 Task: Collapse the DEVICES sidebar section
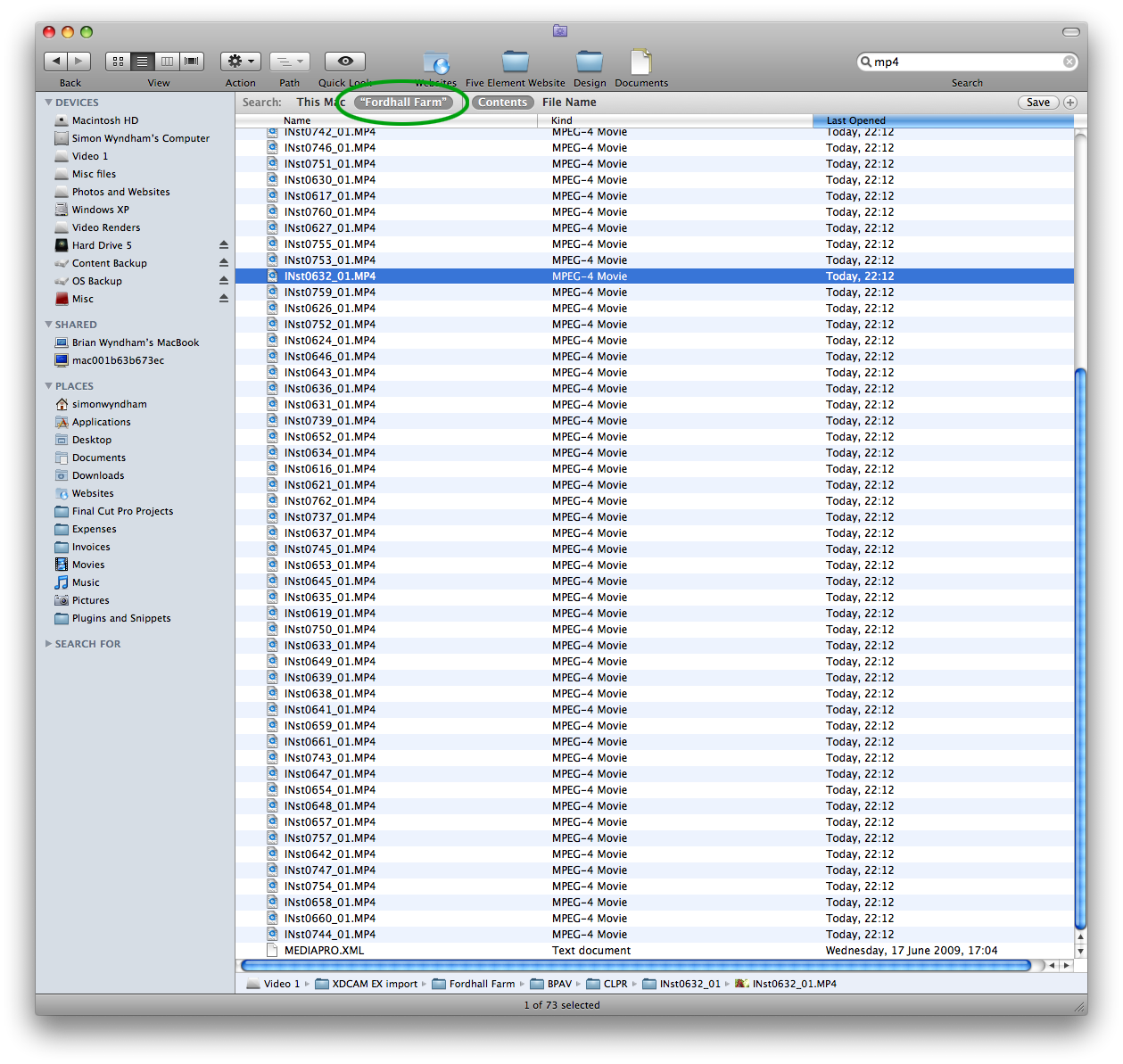(49, 103)
